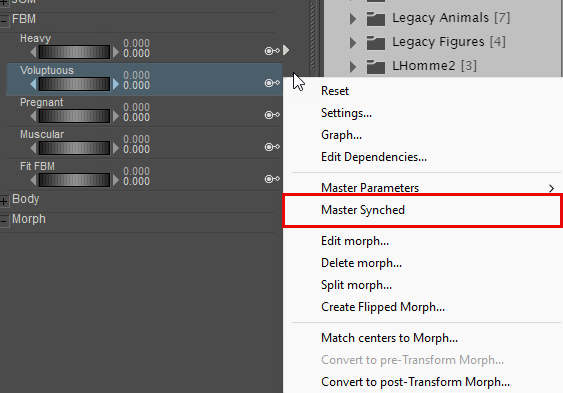Screen dimensions: 563x393
Task: Click the Voluptuous dial slider
Action: pyautogui.click(x=74, y=84)
